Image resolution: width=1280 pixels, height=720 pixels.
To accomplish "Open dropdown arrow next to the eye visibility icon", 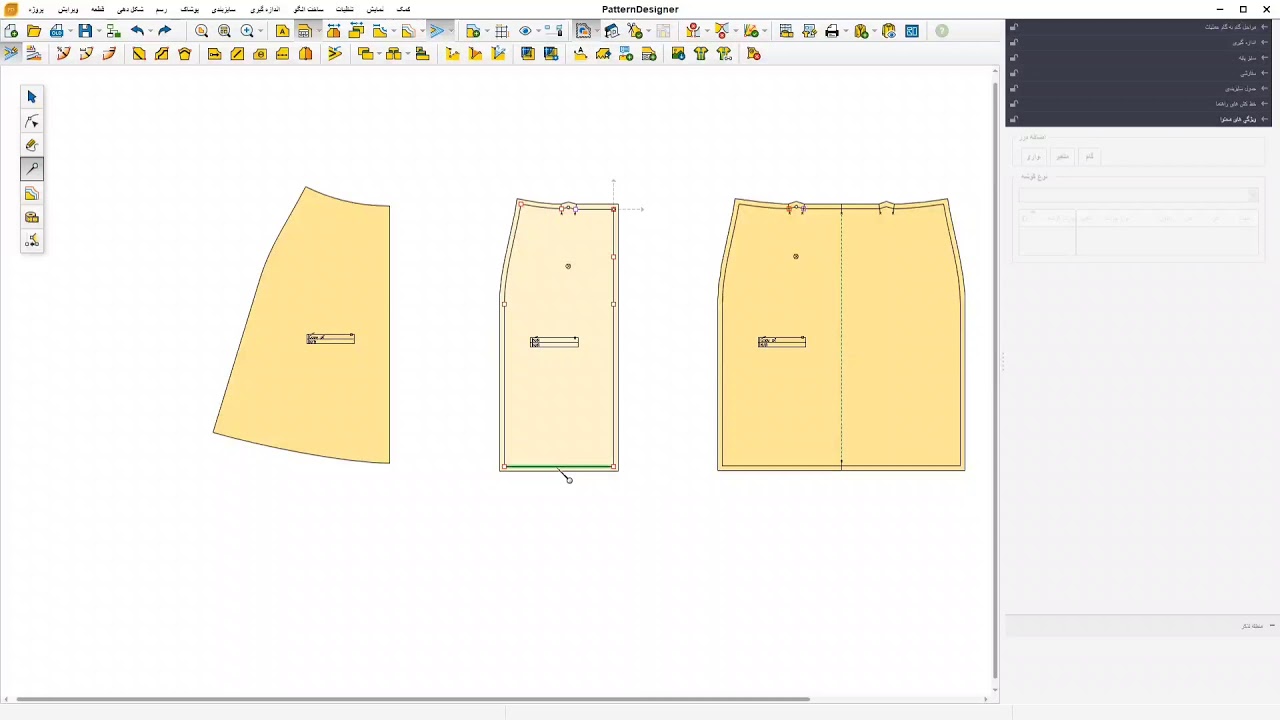I will [x=539, y=31].
